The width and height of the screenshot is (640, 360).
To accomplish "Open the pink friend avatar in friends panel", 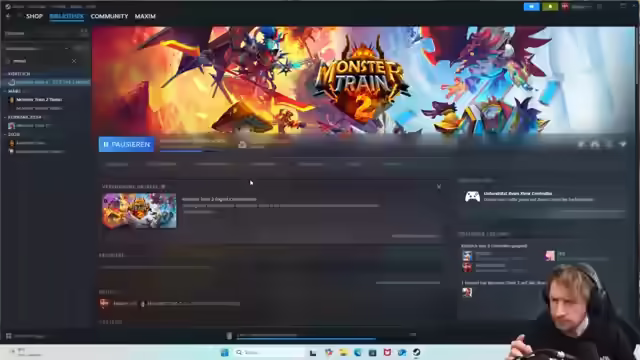I will (x=550, y=256).
